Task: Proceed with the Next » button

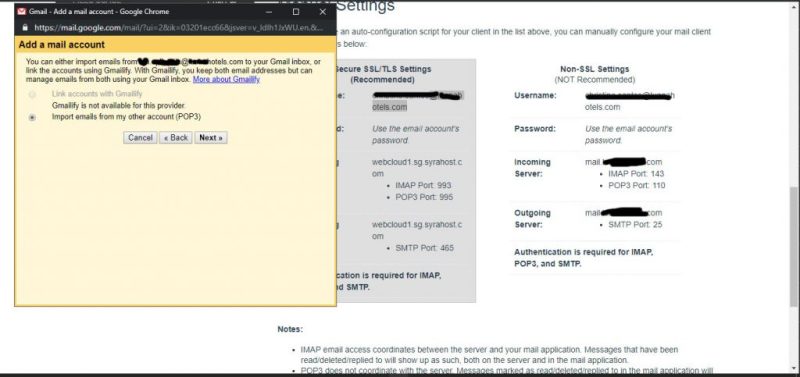Action: (x=211, y=138)
